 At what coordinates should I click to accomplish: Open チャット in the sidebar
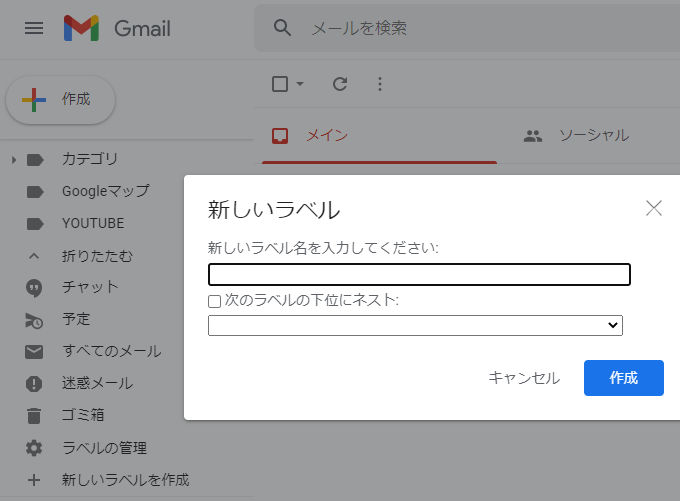click(x=90, y=287)
